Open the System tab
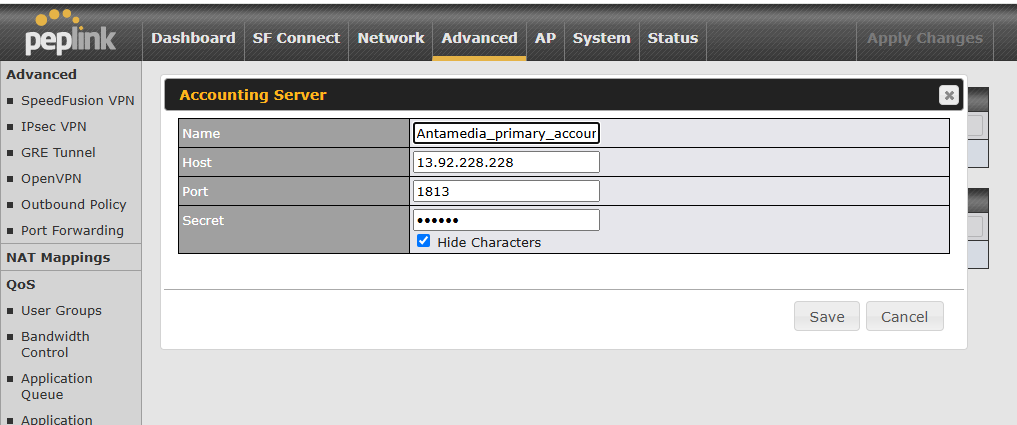 [x=601, y=38]
